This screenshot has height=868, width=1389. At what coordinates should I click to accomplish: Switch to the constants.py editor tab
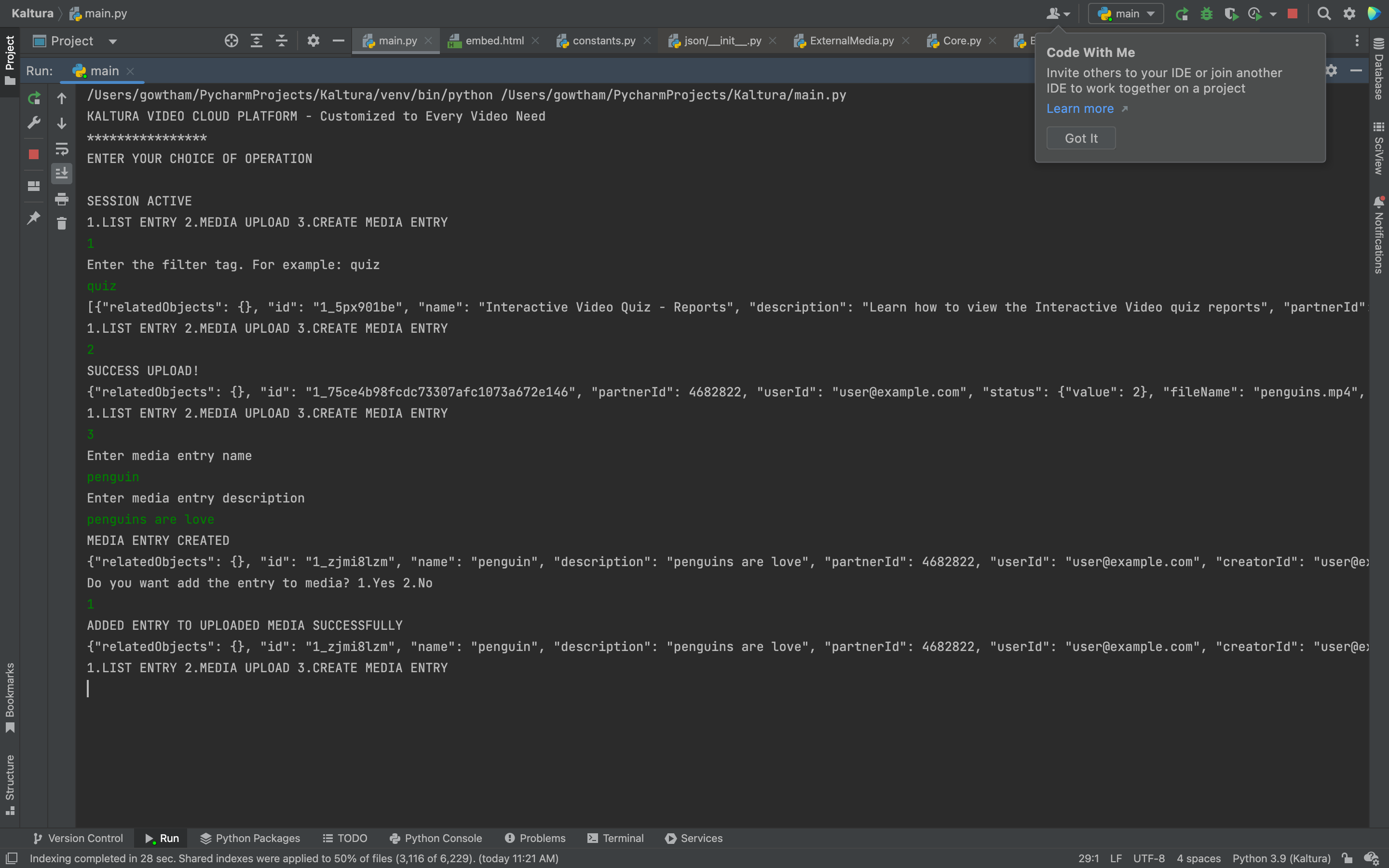[603, 41]
